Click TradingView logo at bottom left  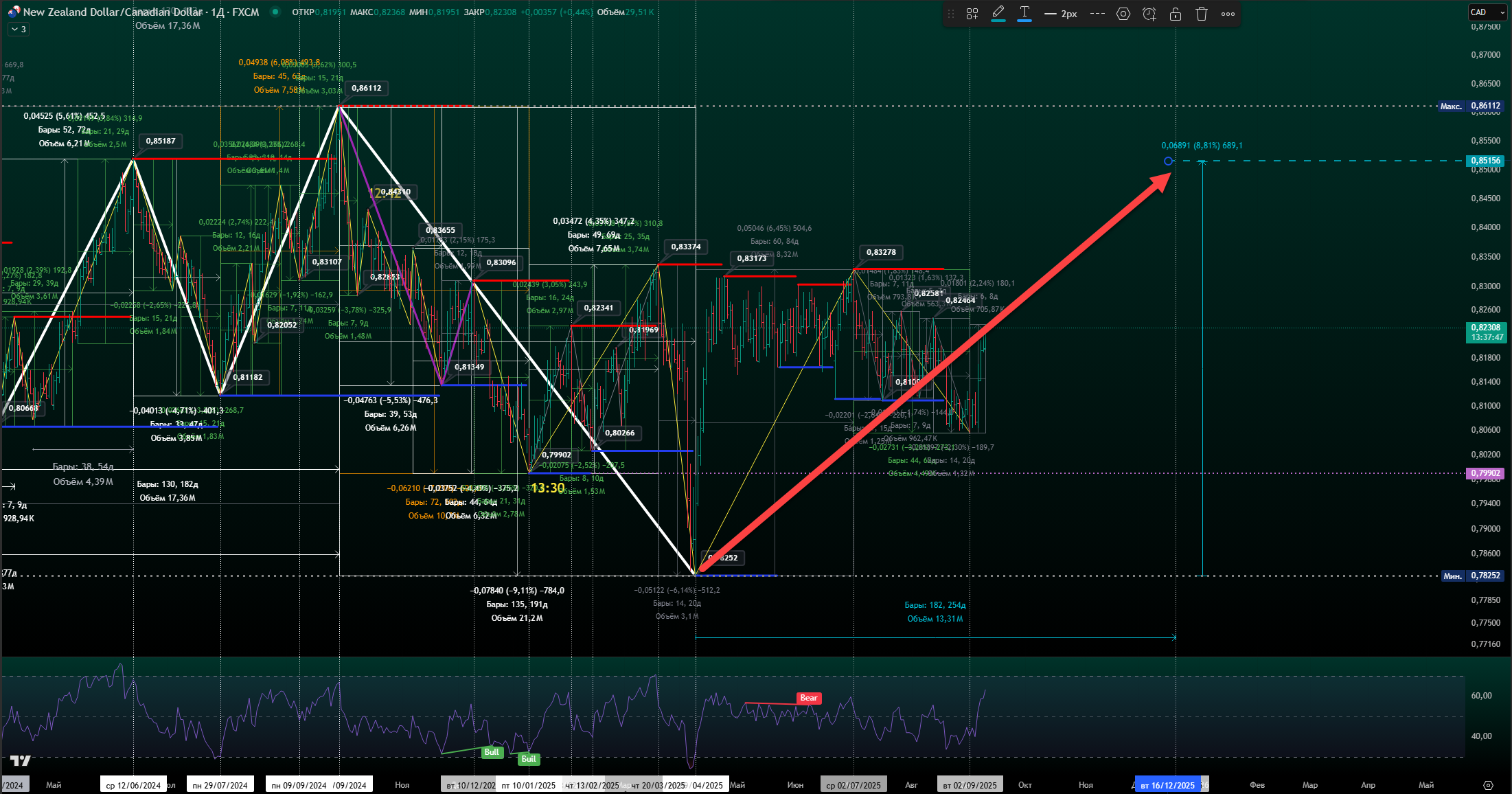coord(21,760)
